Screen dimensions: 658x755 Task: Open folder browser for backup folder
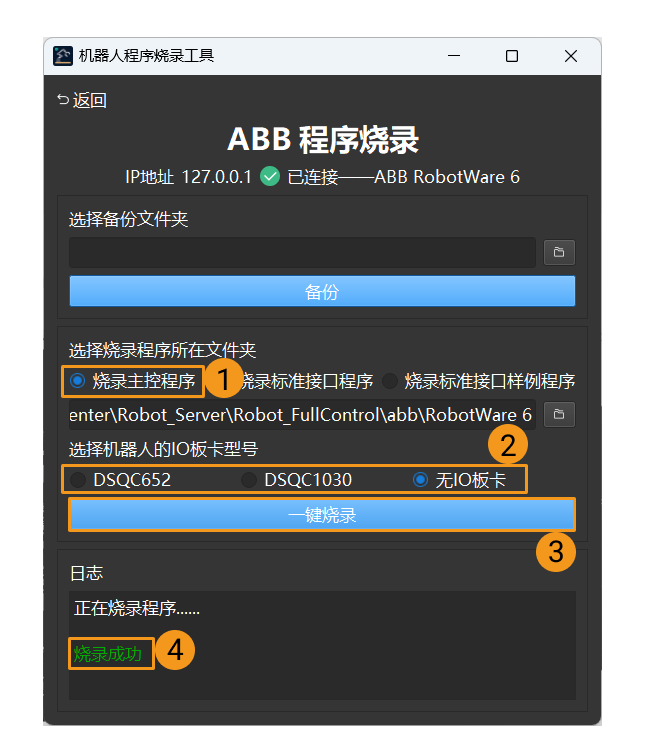click(559, 252)
